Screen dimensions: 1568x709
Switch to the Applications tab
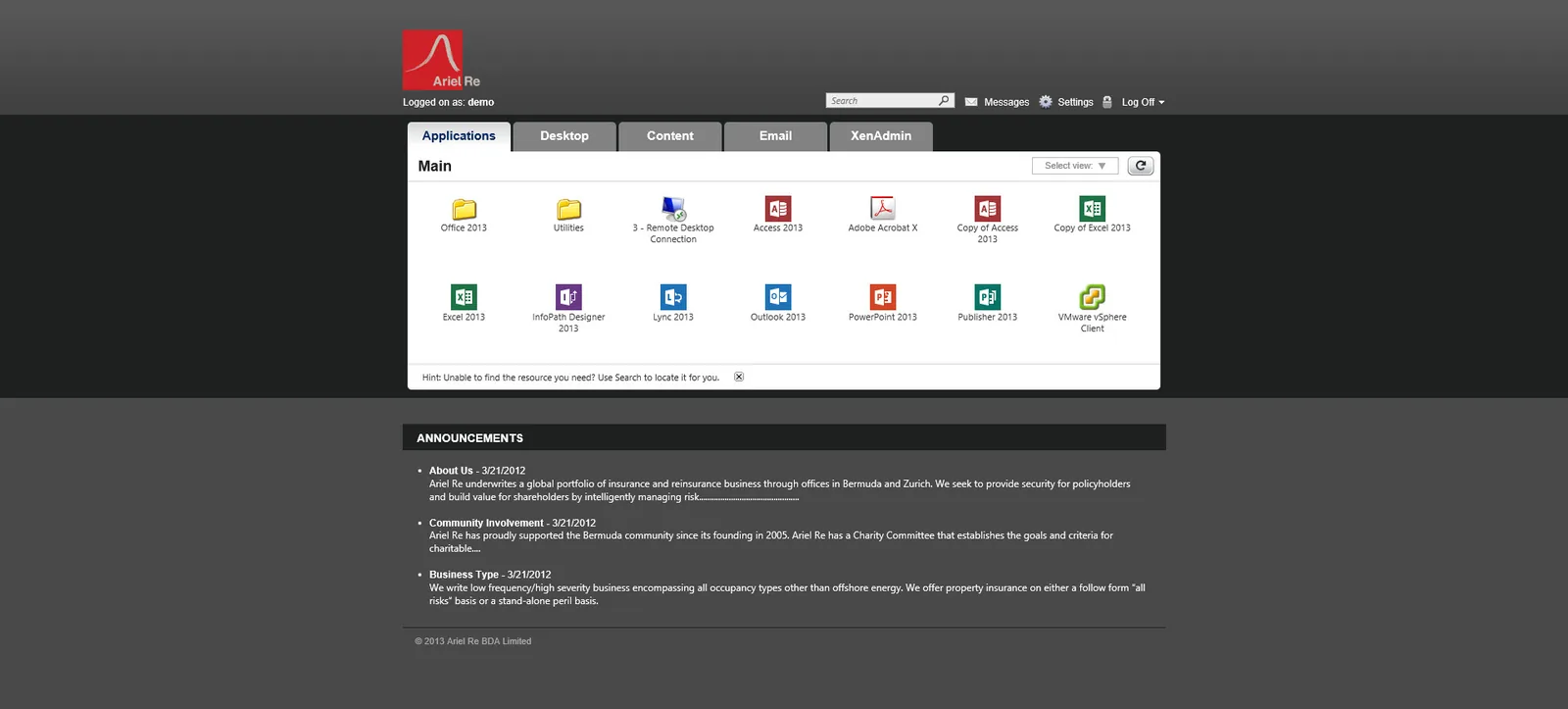point(459,136)
